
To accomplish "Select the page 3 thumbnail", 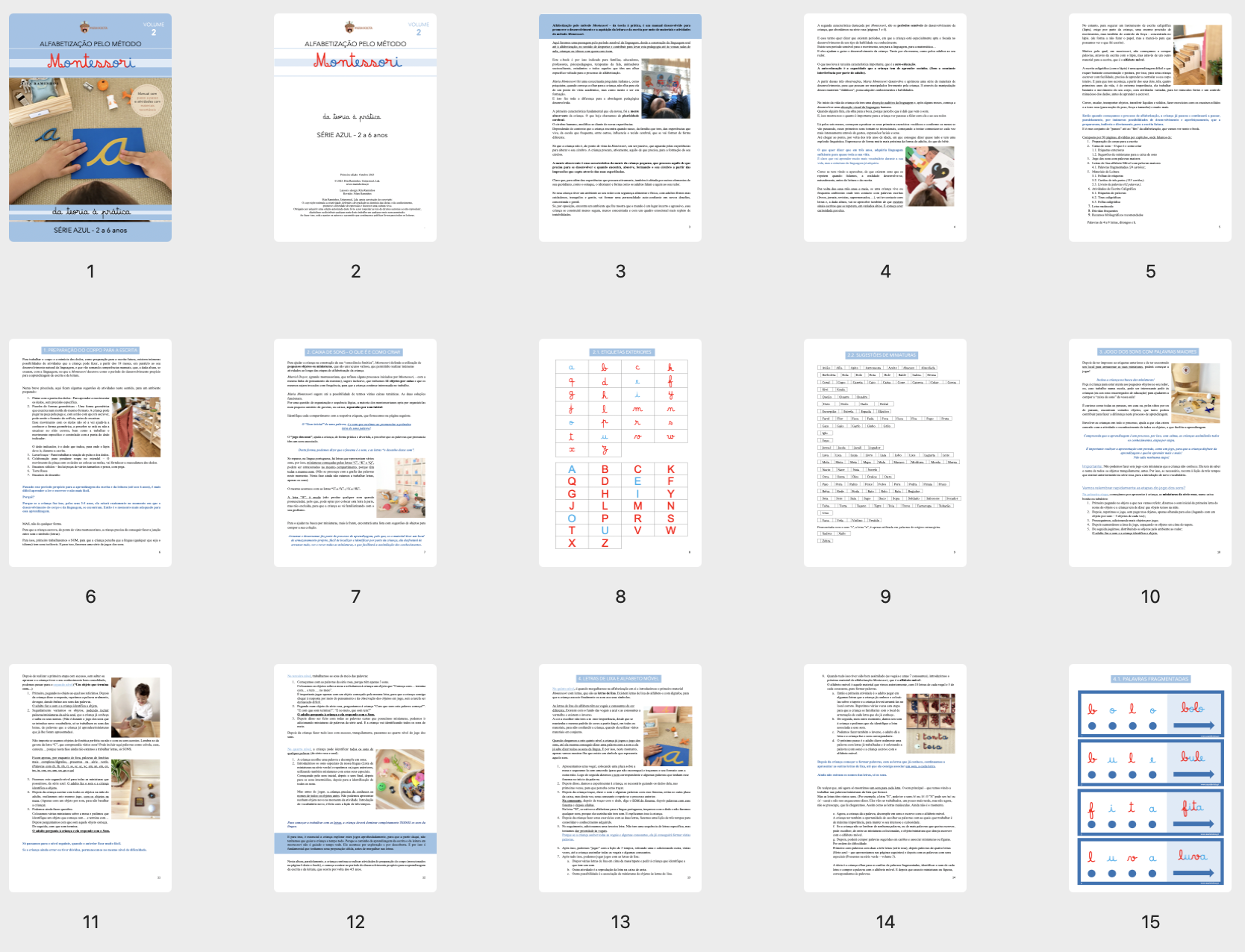I will click(x=620, y=128).
